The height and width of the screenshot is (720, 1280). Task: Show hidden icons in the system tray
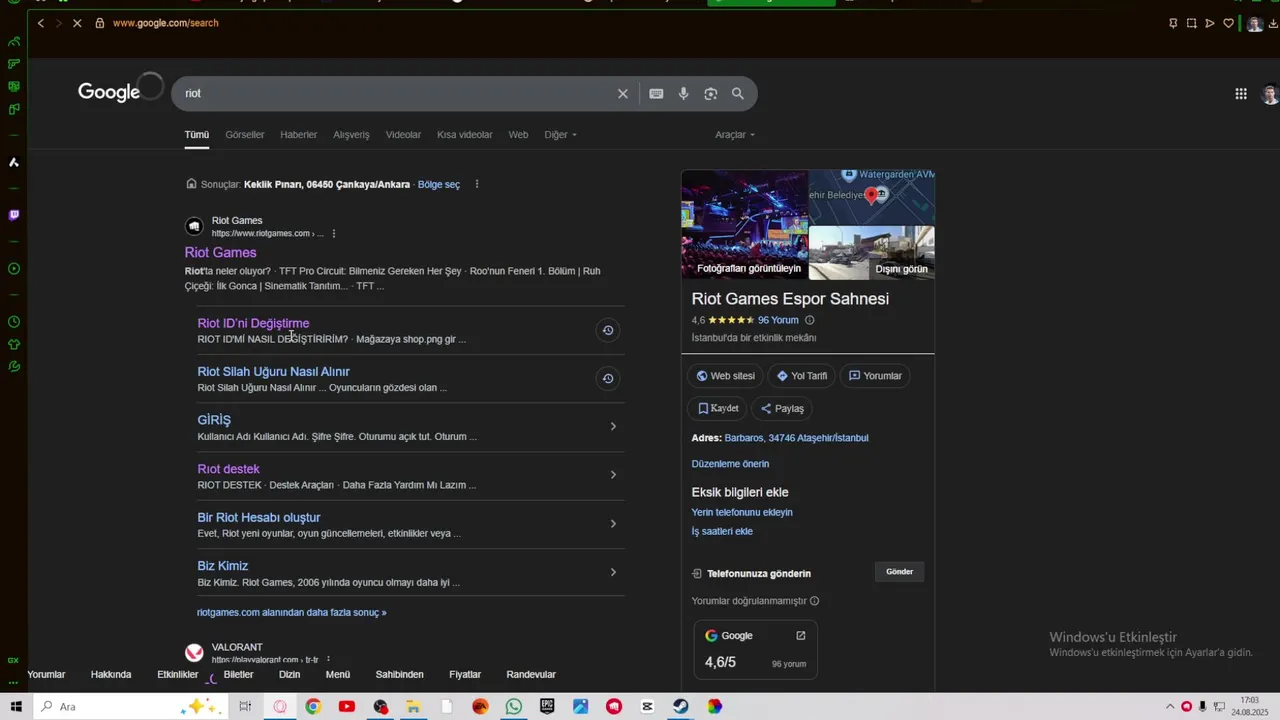1169,706
